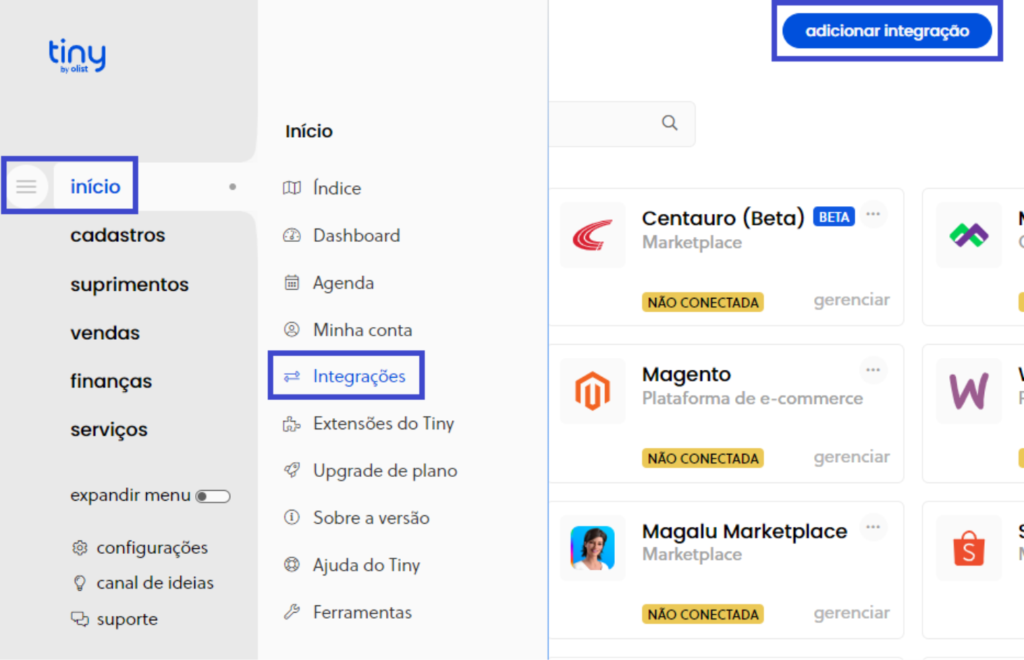The height and width of the screenshot is (660, 1024).
Task: Click gerenciar link on the Magento card
Action: pos(851,457)
